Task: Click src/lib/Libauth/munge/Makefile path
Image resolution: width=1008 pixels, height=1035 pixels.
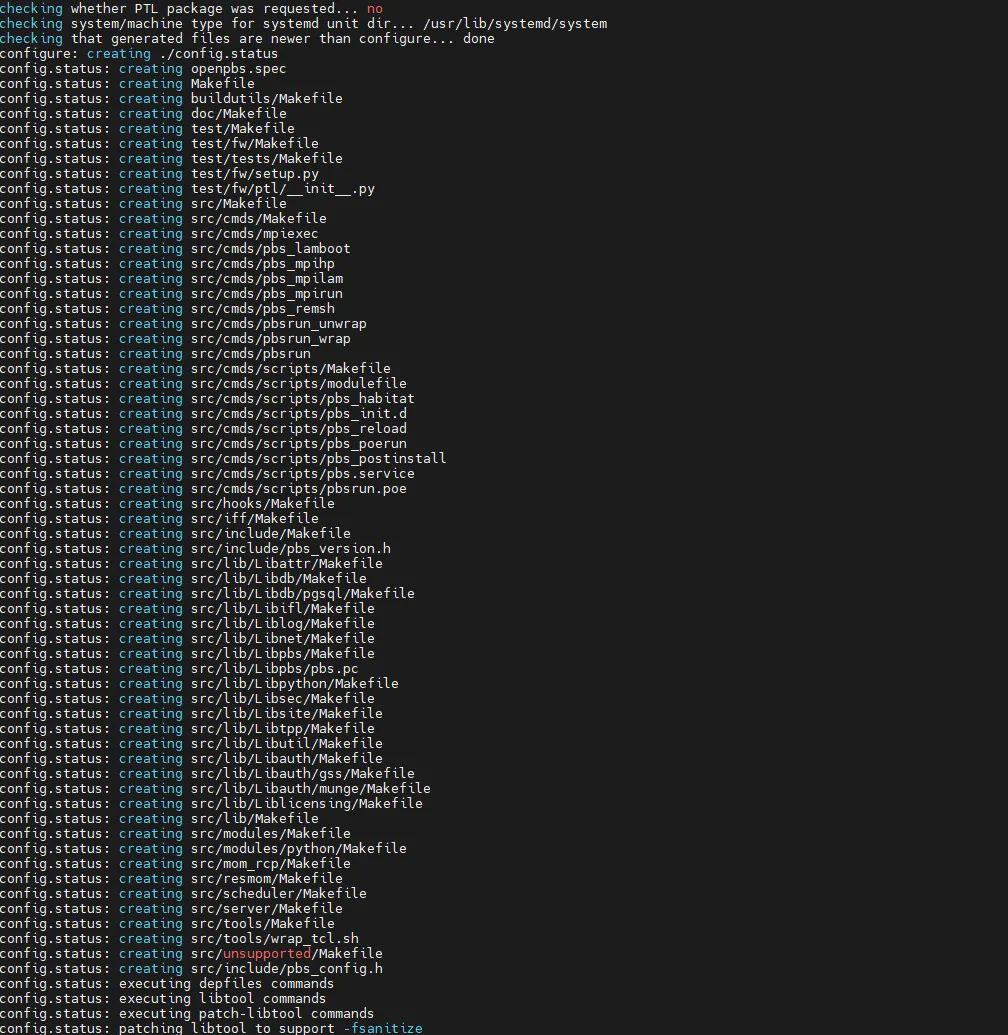Action: (x=310, y=789)
